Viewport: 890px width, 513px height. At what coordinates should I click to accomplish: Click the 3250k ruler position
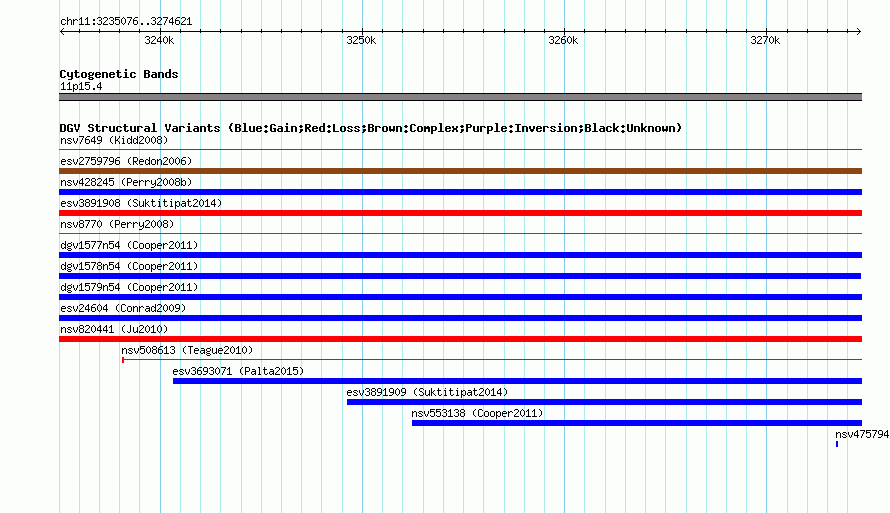(x=362, y=40)
